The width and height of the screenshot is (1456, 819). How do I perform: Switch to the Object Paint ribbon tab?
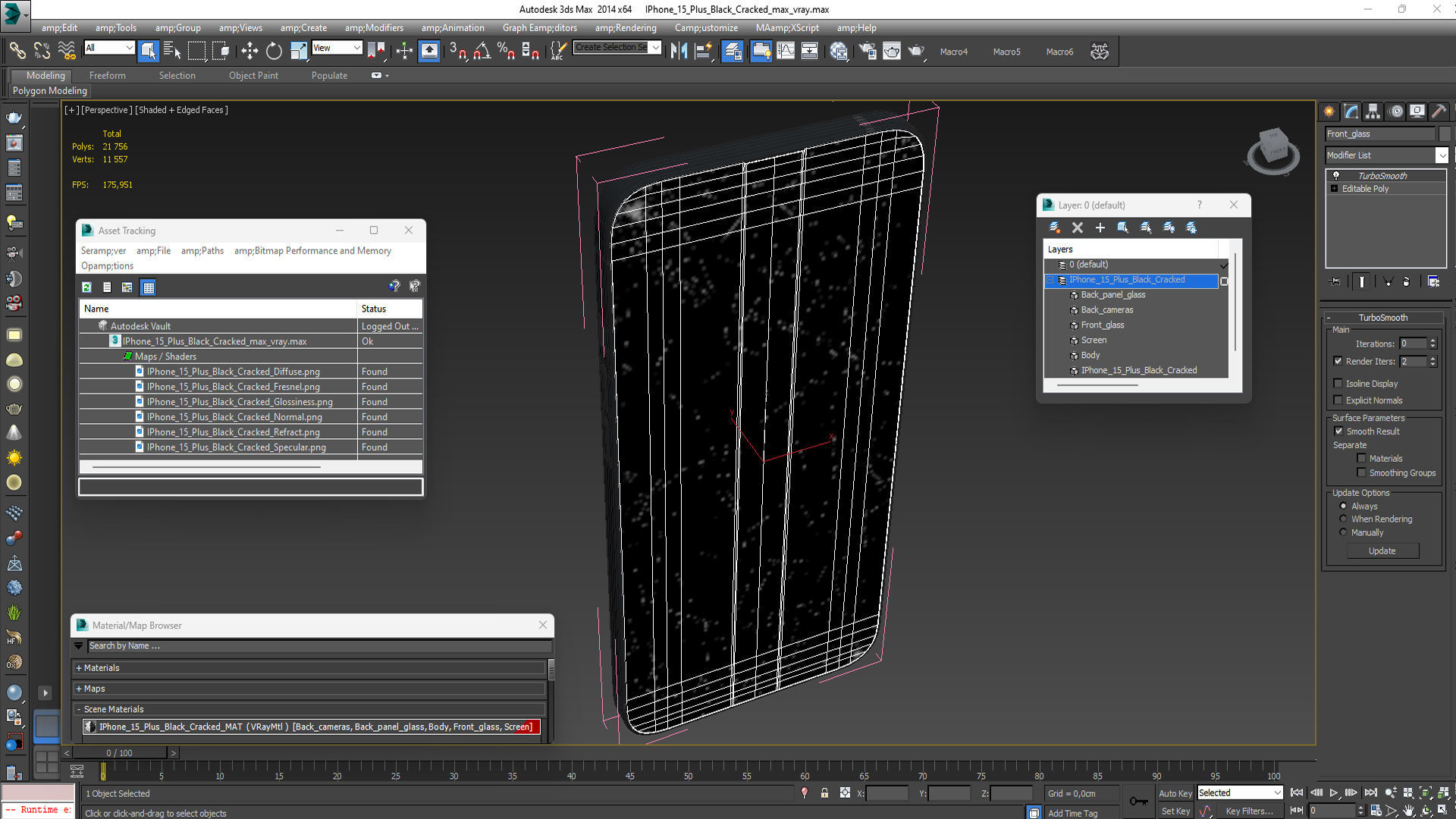click(x=253, y=75)
